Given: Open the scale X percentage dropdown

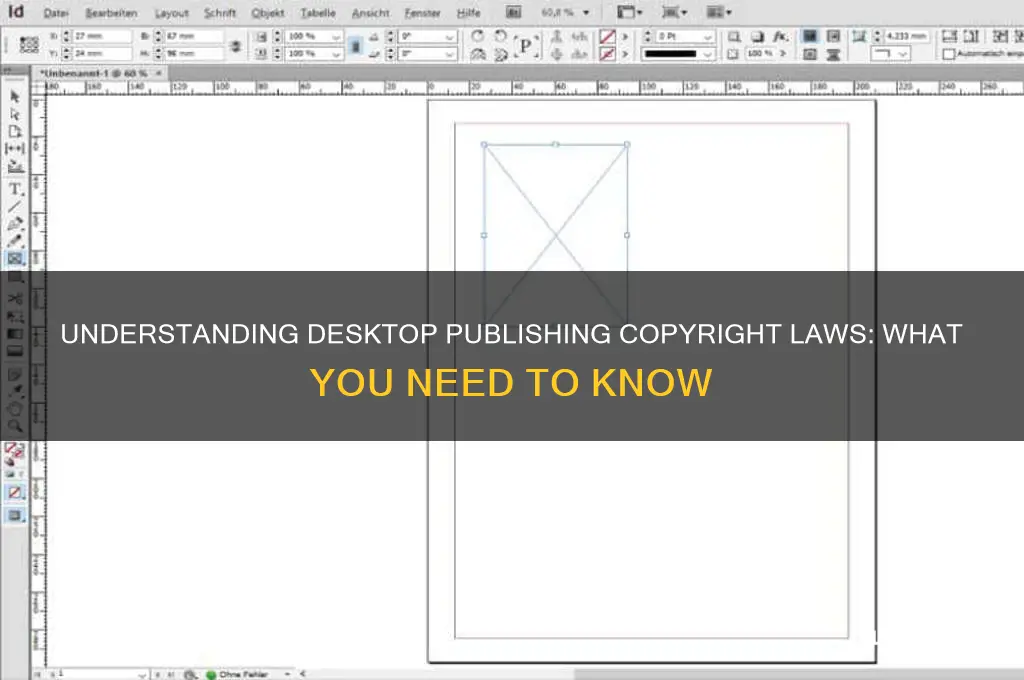Looking at the screenshot, I should coord(336,37).
